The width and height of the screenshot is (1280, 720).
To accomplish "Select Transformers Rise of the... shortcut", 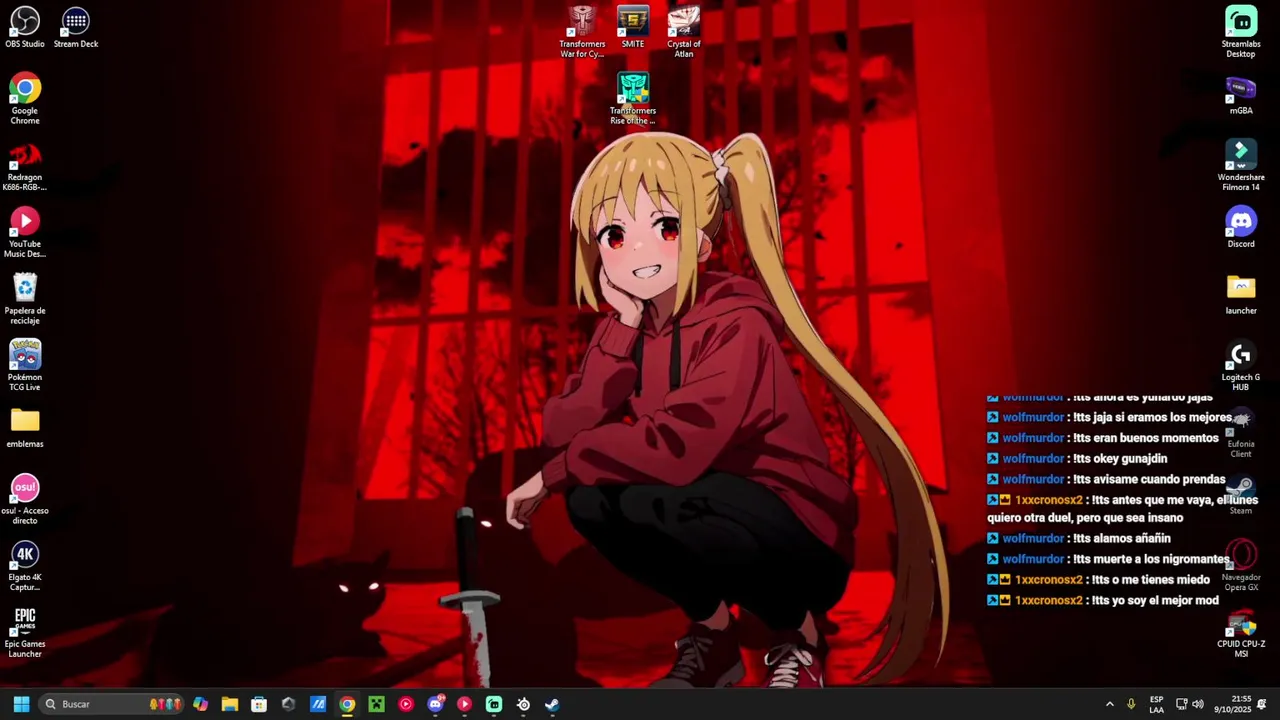I will click(633, 99).
